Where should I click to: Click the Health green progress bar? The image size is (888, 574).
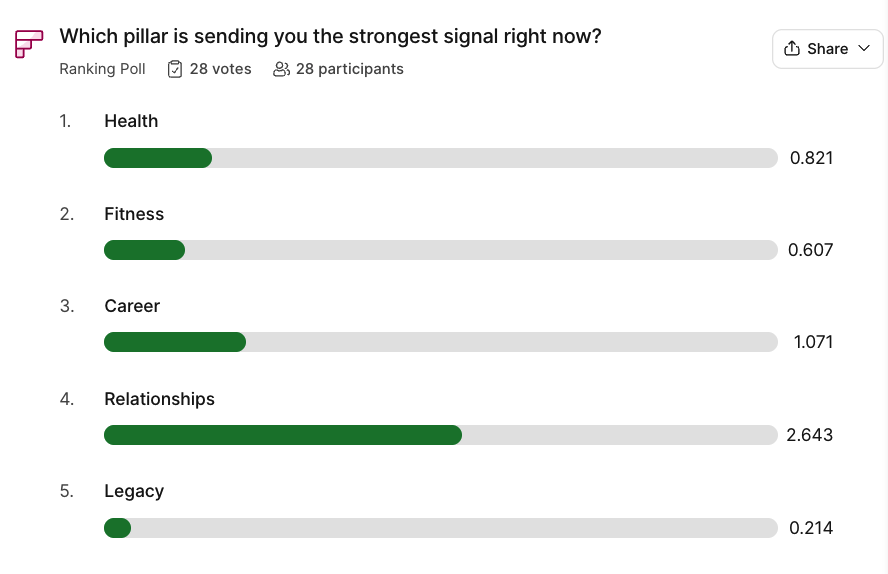coord(158,158)
